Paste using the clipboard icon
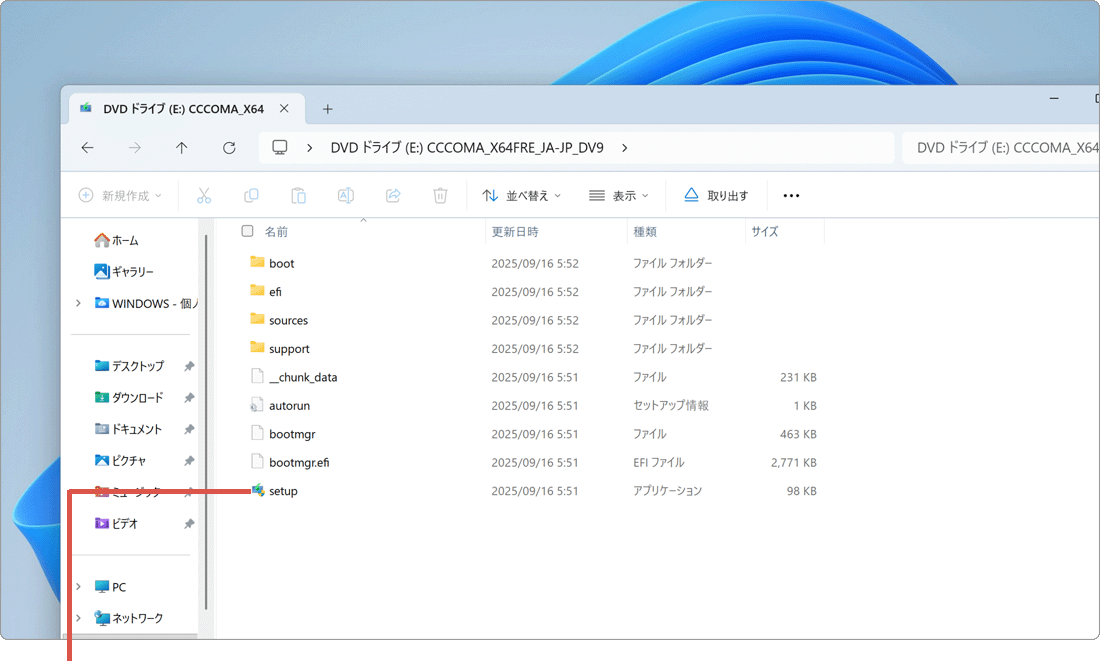Image resolution: width=1100 pixels, height=661 pixels. point(298,195)
